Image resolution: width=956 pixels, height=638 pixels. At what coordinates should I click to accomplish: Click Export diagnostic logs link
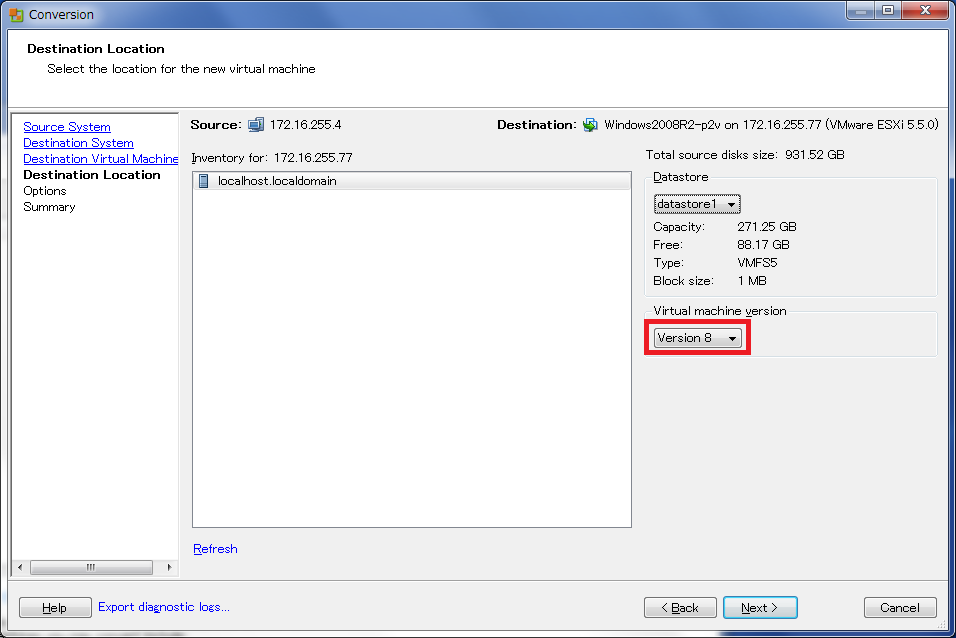click(164, 607)
